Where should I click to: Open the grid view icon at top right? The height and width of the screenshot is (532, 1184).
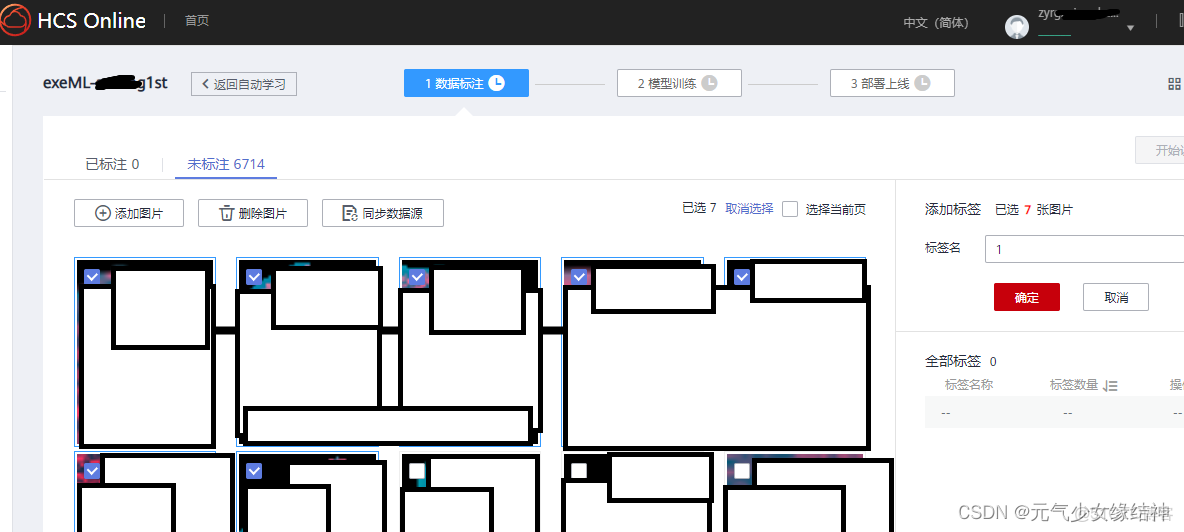[1174, 84]
